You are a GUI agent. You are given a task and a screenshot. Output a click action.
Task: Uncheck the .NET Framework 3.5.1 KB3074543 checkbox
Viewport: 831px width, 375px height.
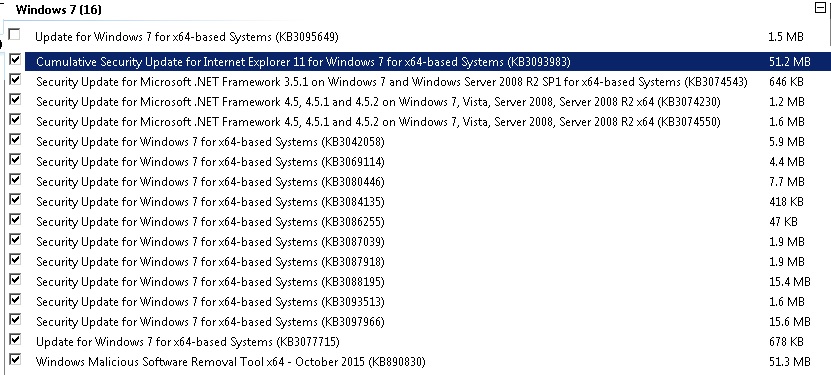[15, 79]
